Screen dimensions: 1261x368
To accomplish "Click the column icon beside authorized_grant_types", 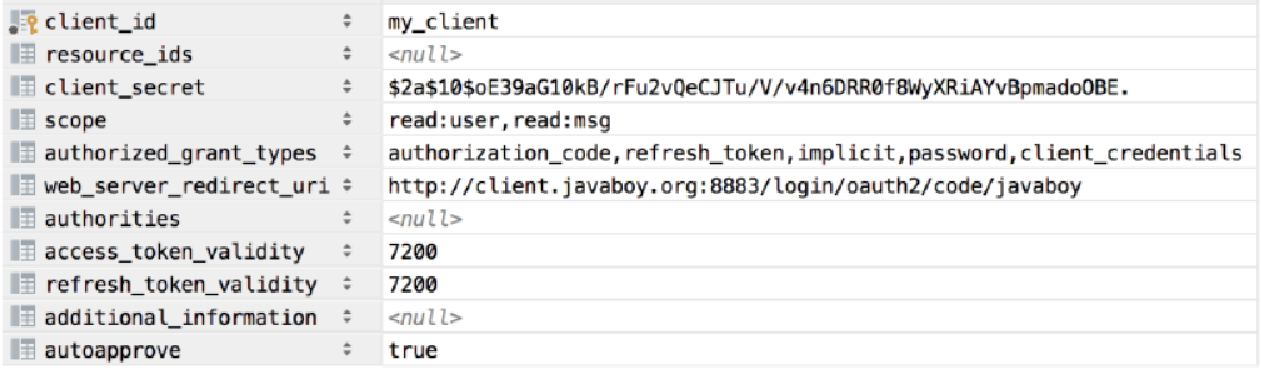I will pos(21,153).
